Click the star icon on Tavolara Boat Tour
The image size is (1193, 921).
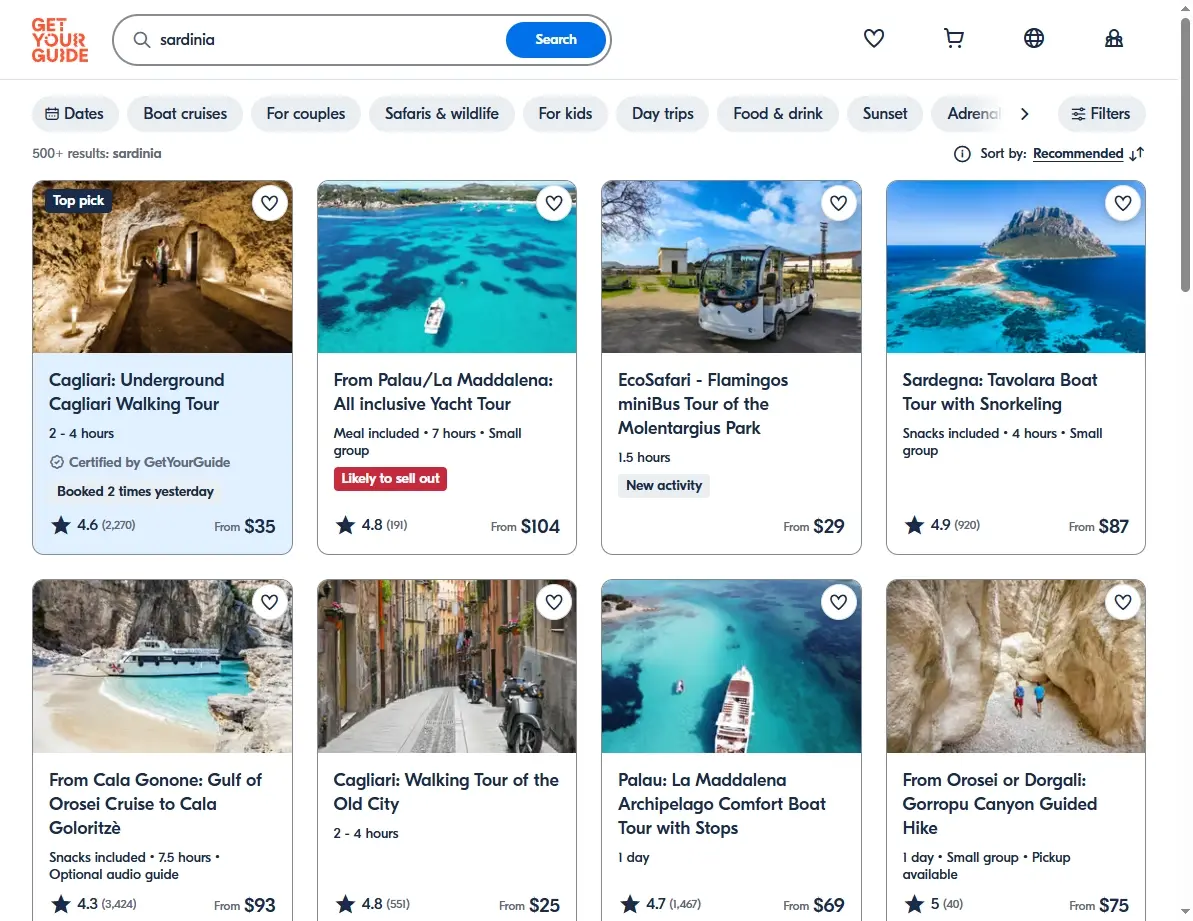point(914,525)
